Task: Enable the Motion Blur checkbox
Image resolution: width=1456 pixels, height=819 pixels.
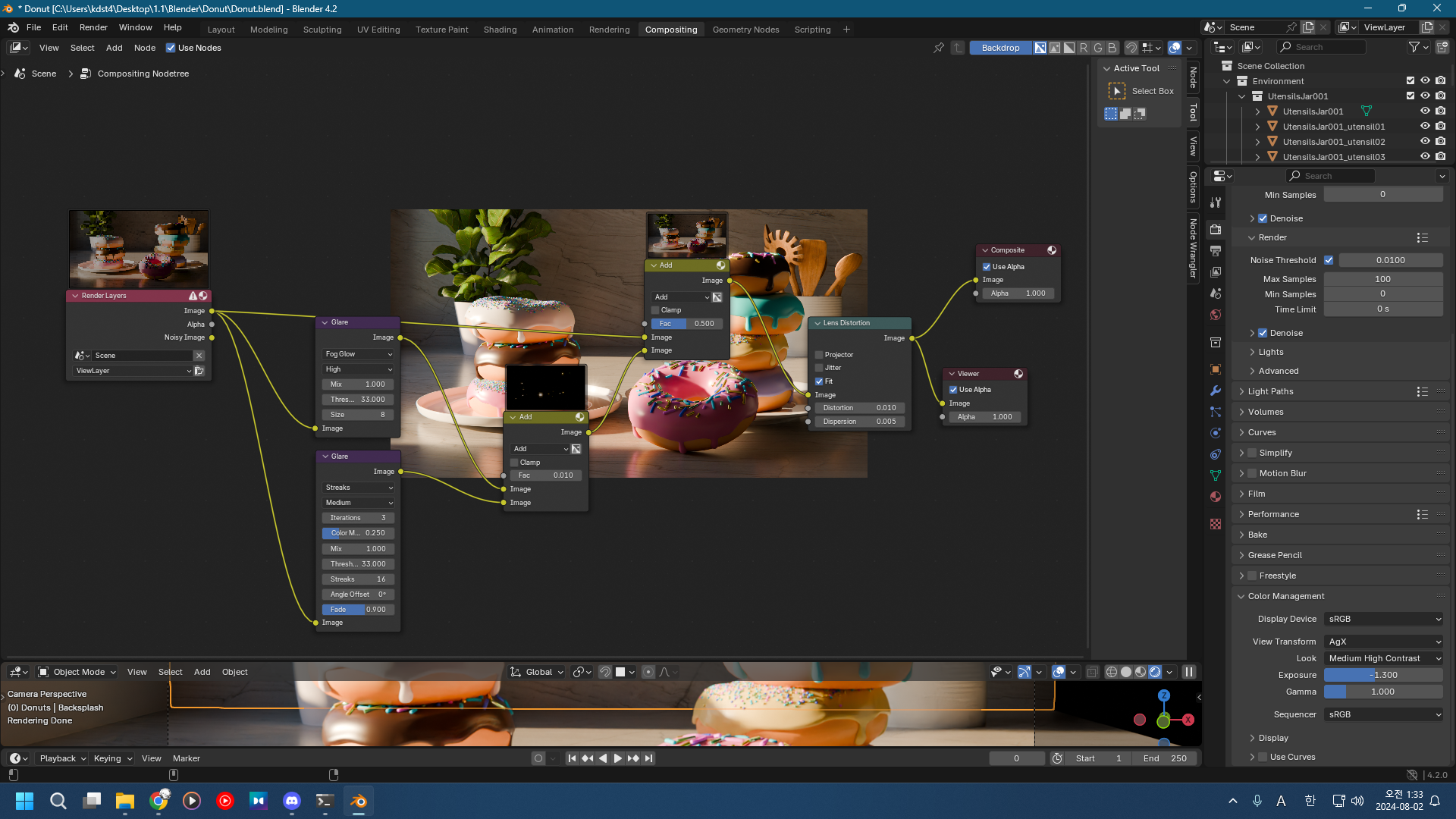Action: point(1253,473)
